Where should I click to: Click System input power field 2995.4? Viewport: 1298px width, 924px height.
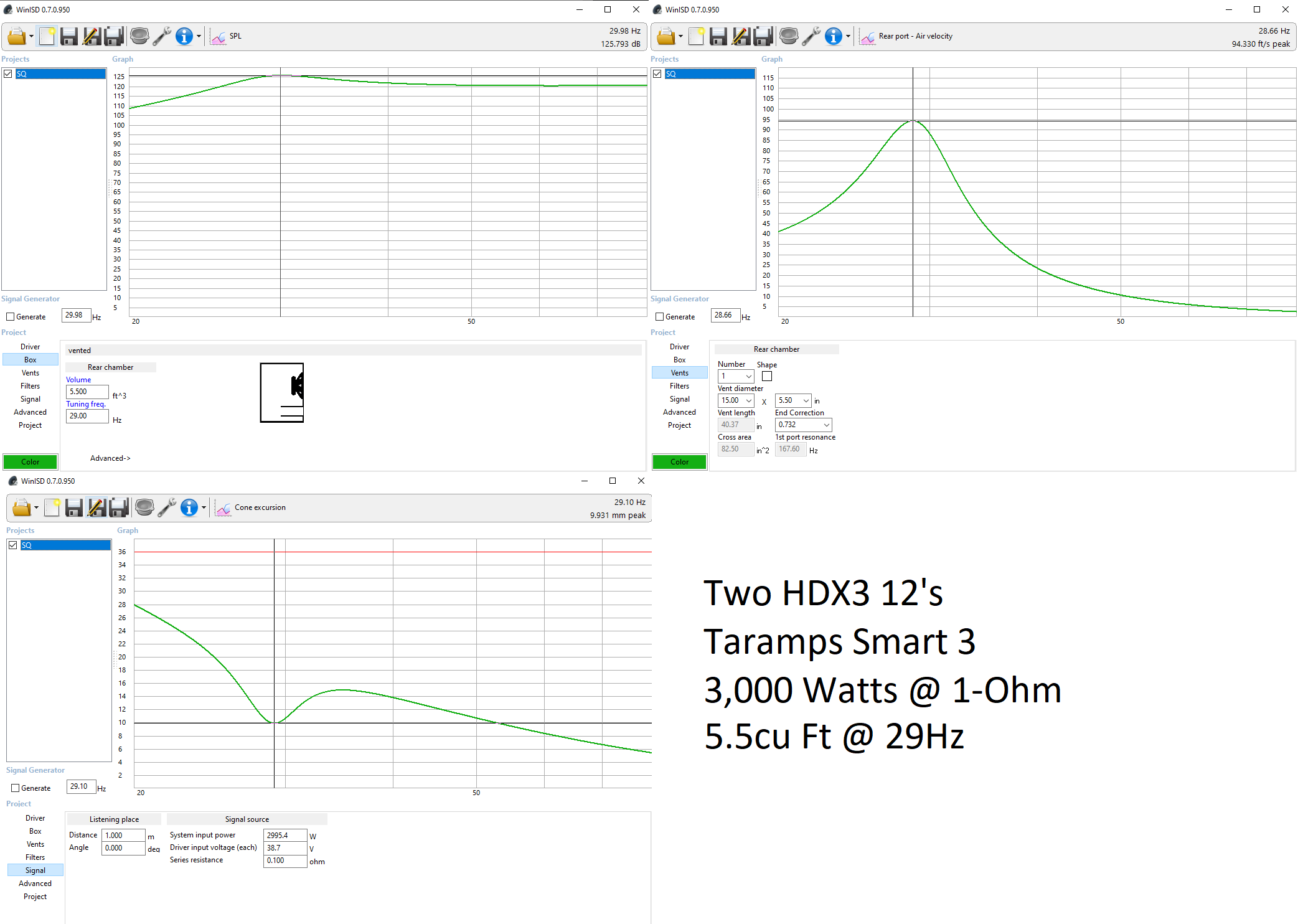[285, 836]
